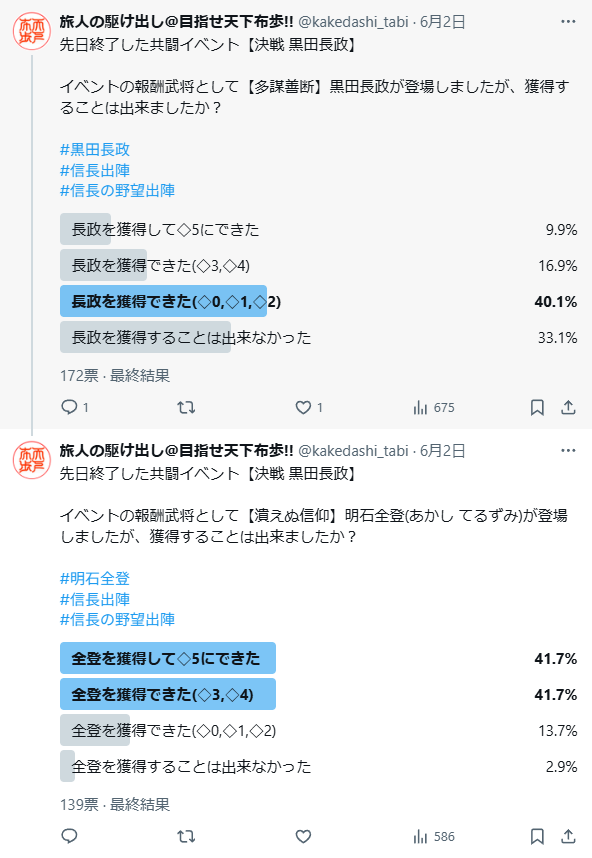Screen dimensions: 592x858
Task: Share the second tweet
Action: tap(568, 836)
